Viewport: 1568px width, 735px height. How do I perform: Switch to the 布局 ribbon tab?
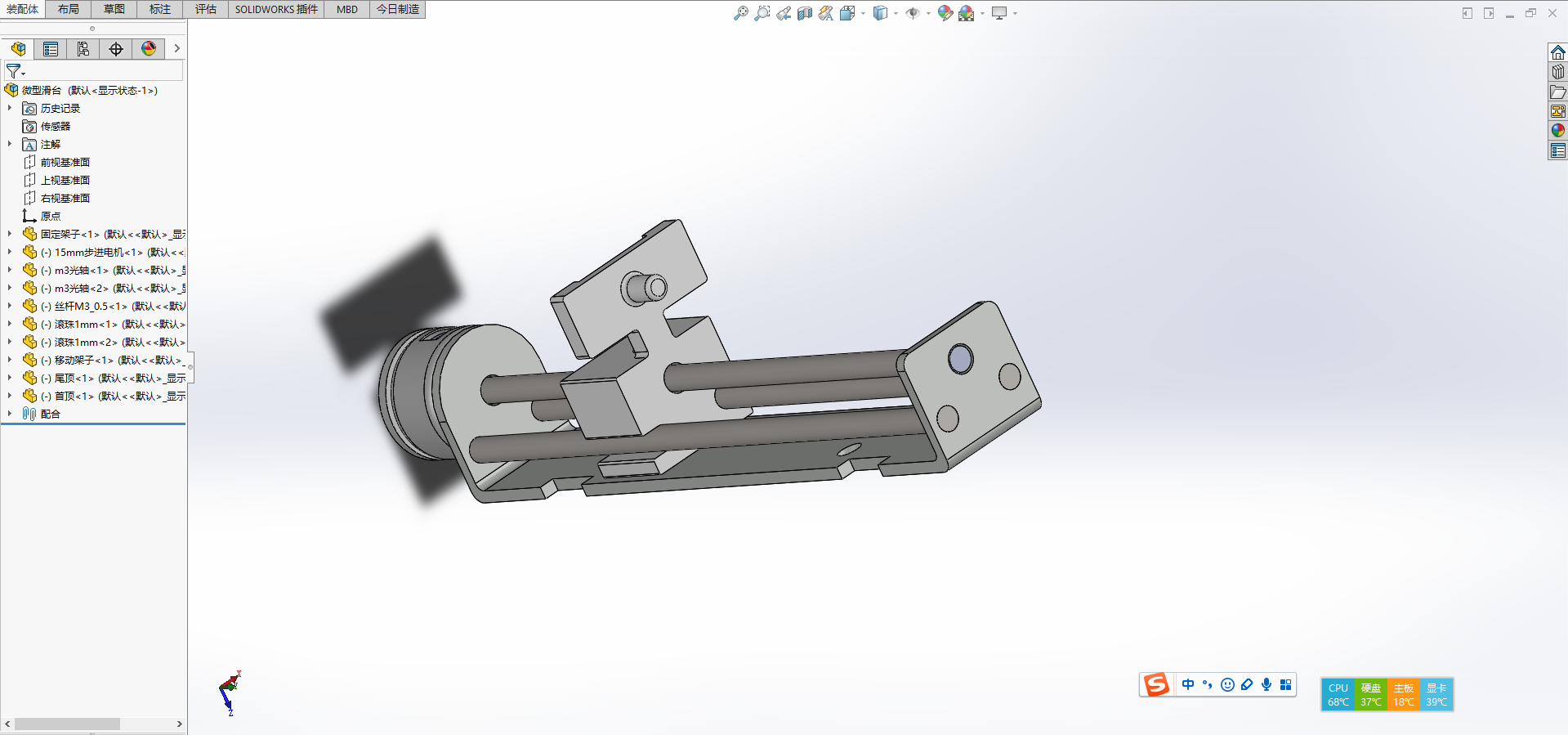point(69,9)
